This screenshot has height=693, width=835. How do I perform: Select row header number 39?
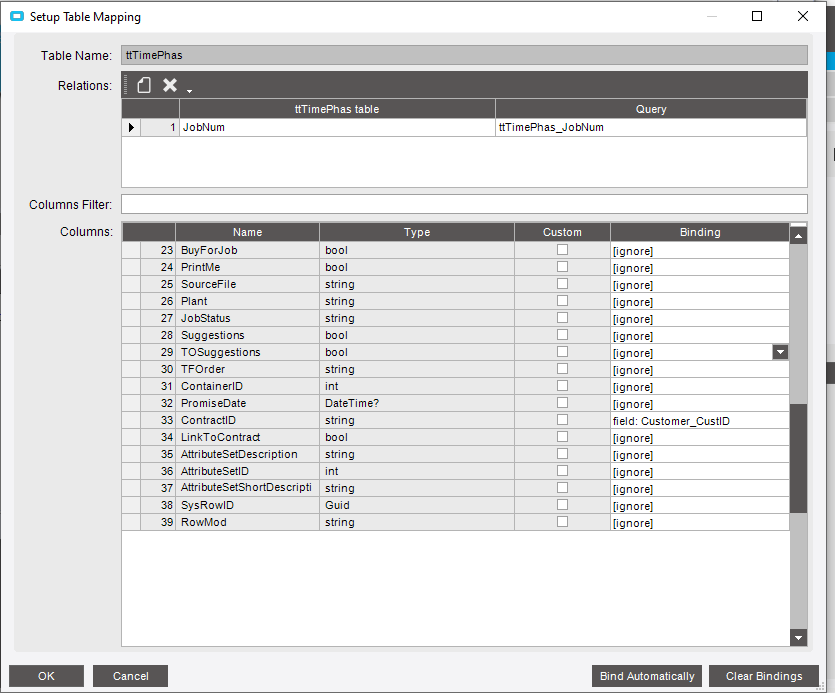pos(158,522)
